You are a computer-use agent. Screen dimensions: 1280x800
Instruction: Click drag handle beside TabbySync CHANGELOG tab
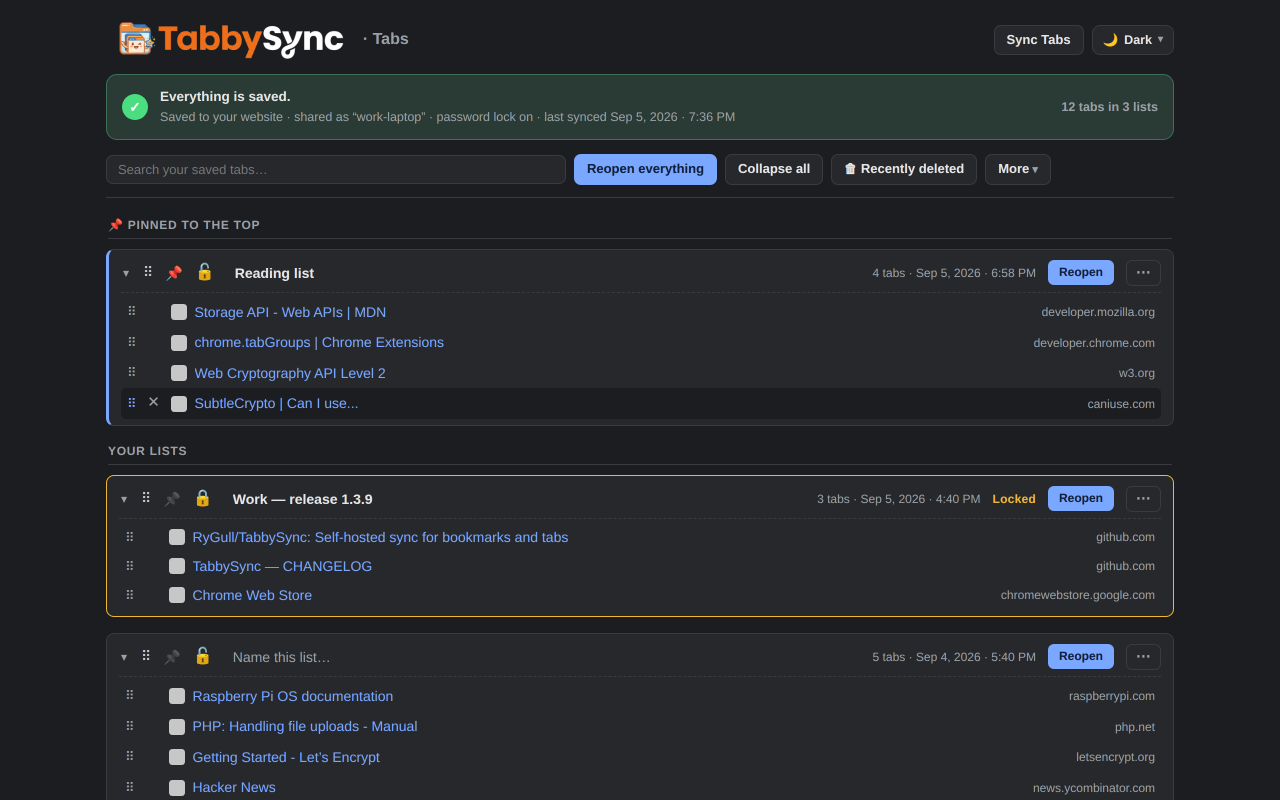[x=130, y=566]
